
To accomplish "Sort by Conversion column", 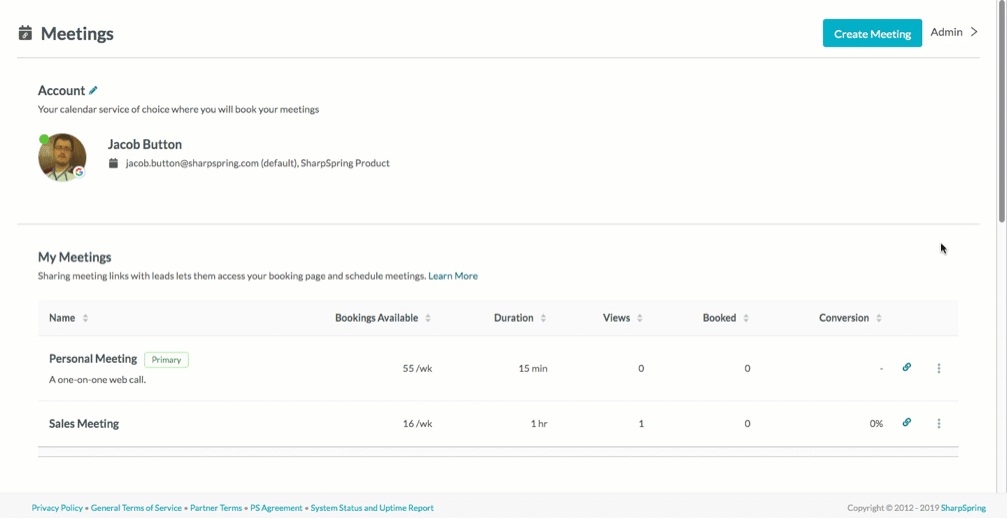I will point(879,318).
